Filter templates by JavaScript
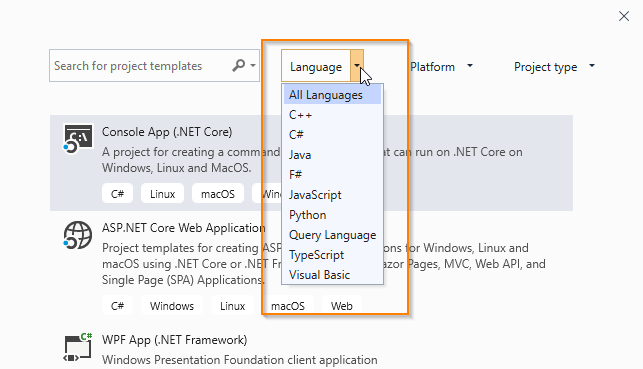Image resolution: width=643 pixels, height=369 pixels. [x=332, y=195]
